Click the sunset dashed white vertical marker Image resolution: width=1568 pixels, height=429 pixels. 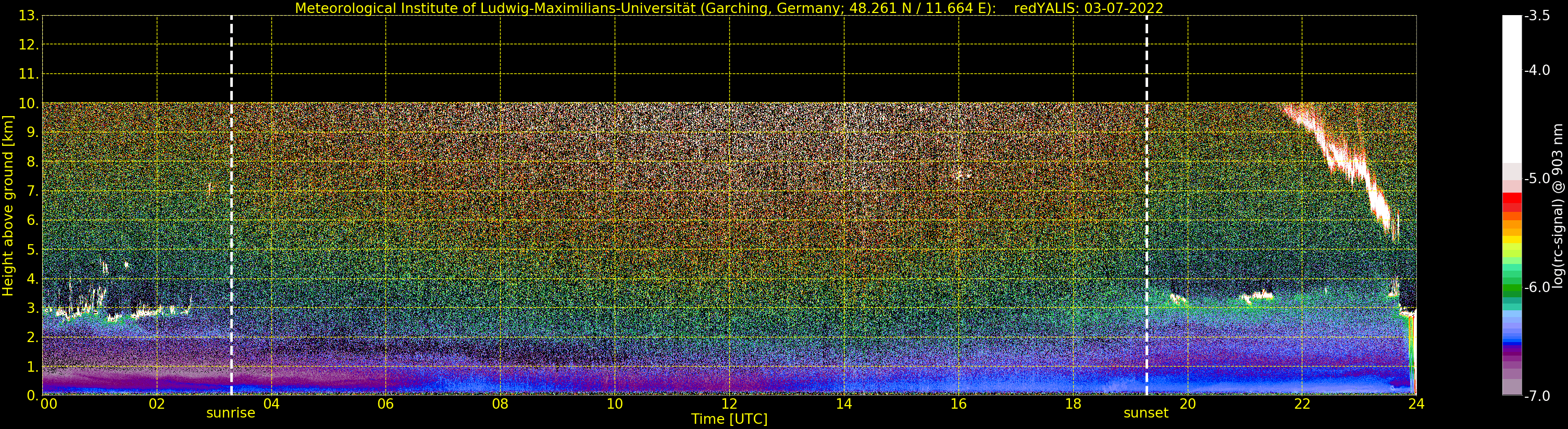pyautogui.click(x=1147, y=206)
